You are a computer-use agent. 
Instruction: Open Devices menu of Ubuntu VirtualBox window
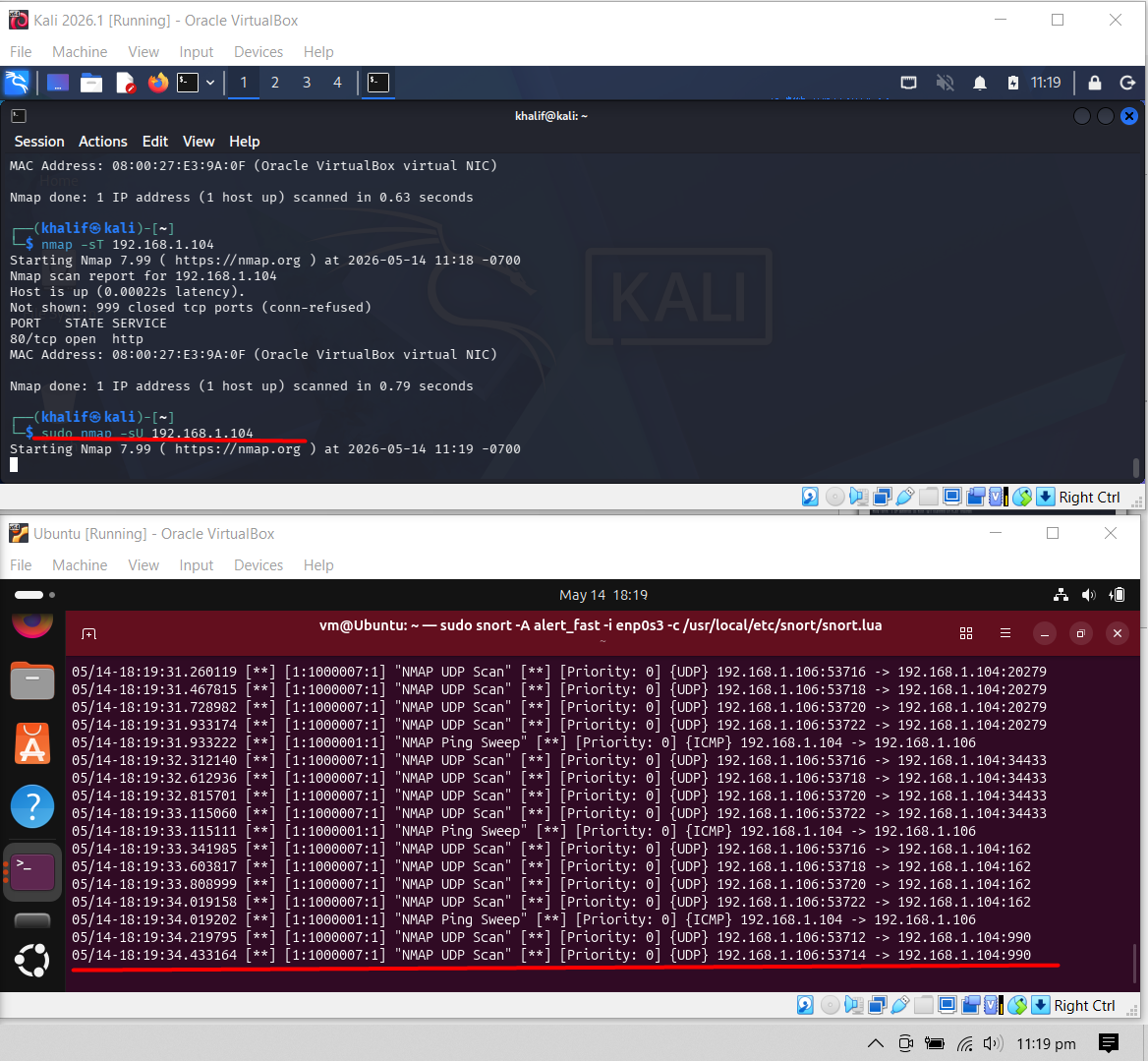pyautogui.click(x=258, y=565)
